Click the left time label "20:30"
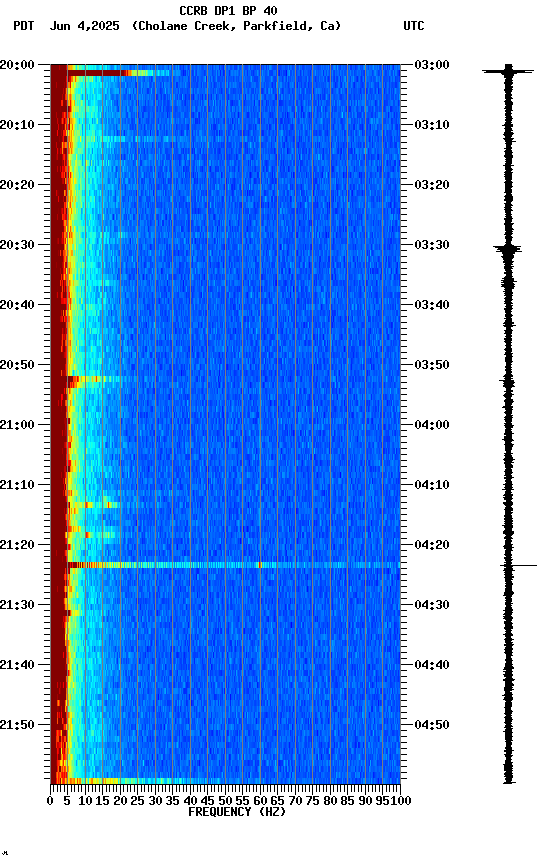 pyautogui.click(x=17, y=245)
